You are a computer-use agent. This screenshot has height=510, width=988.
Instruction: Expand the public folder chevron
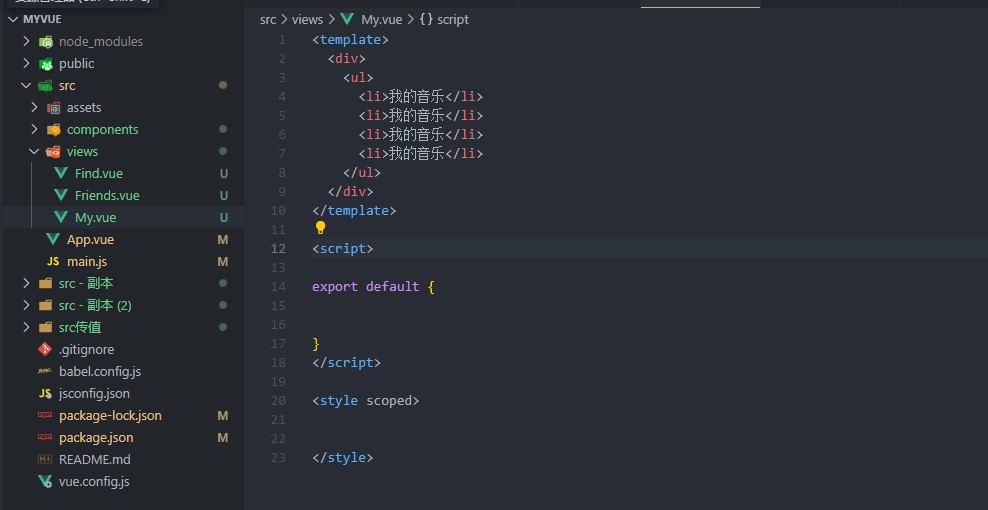[x=26, y=64]
